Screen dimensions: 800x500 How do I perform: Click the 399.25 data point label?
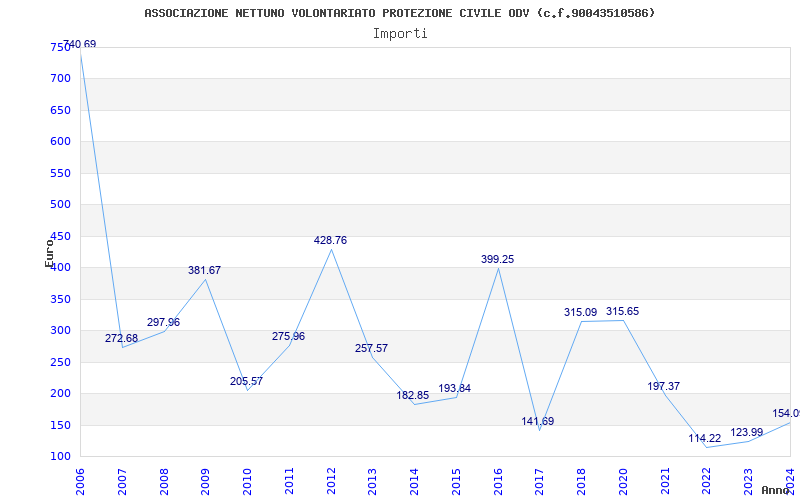[x=497, y=259]
